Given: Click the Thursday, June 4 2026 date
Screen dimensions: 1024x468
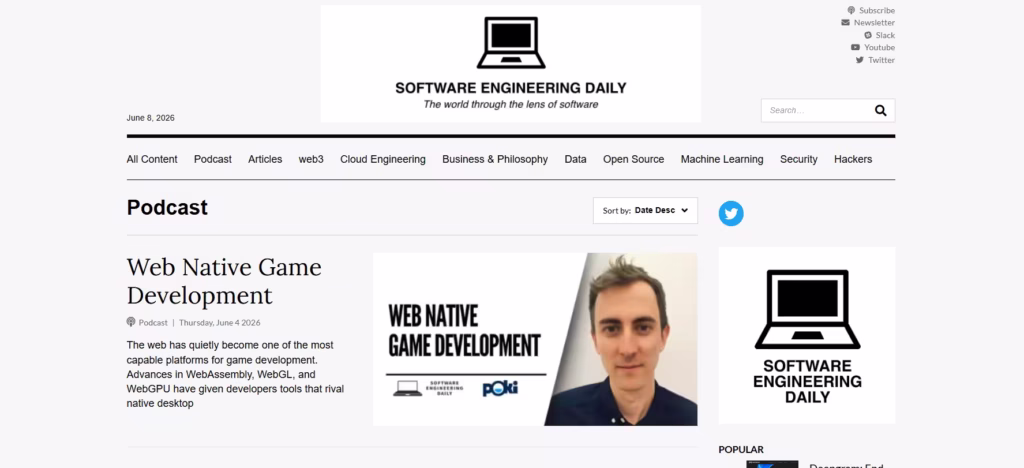Looking at the screenshot, I should [219, 322].
